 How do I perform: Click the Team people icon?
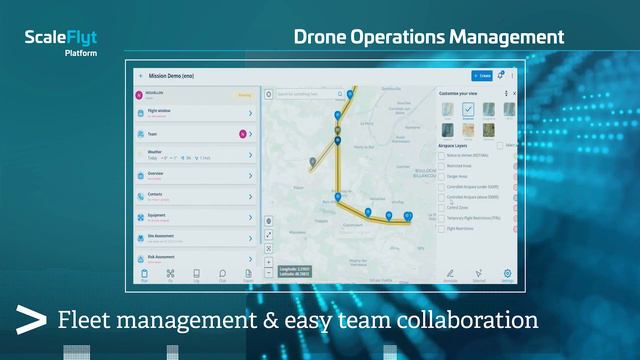(x=141, y=134)
